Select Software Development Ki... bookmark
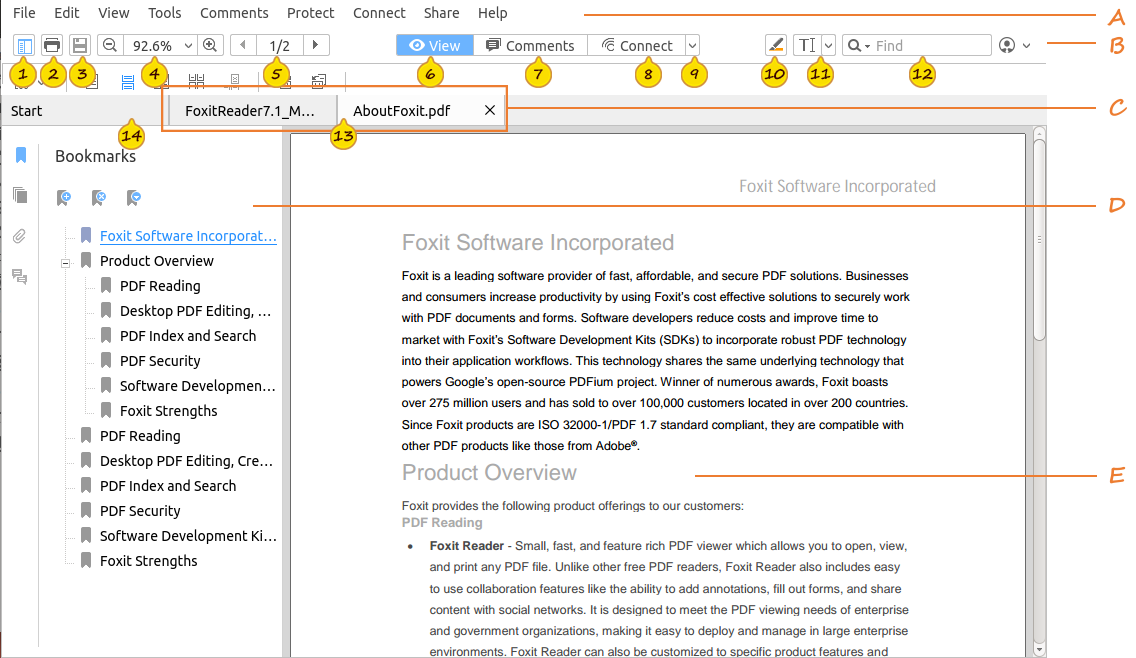Image resolution: width=1136 pixels, height=658 pixels. pyautogui.click(x=188, y=536)
